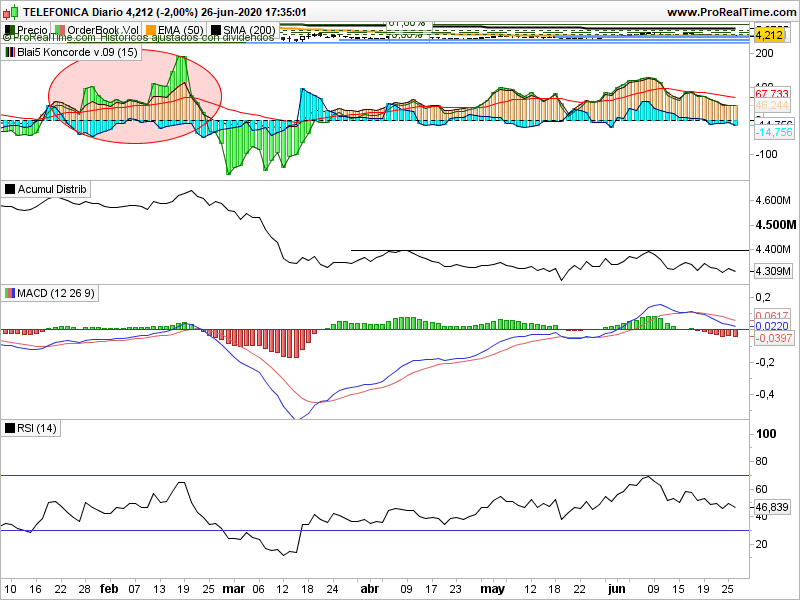Viewport: 800px width, 600px height.
Task: Click the 200 label on the Koncorde axis
Action: tap(764, 53)
